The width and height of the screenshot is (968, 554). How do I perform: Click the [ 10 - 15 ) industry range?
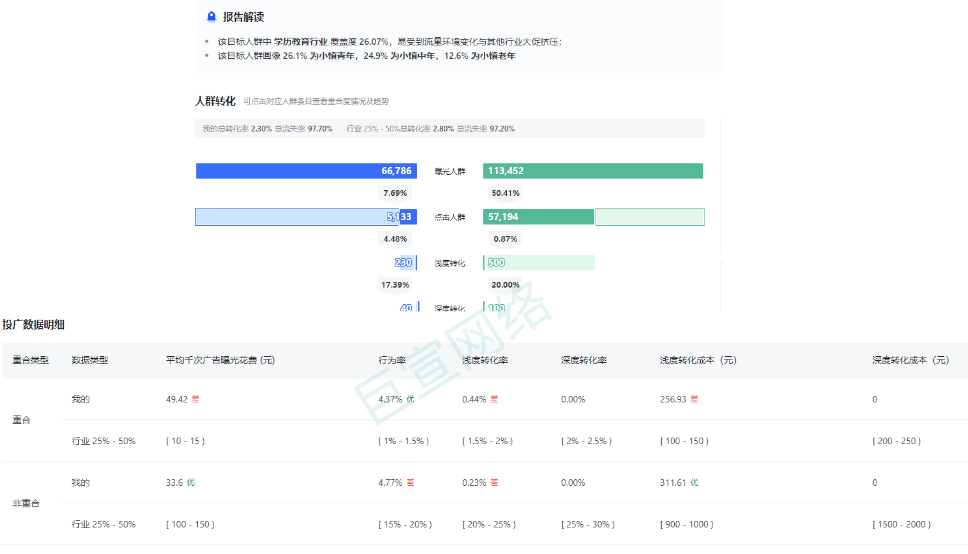(x=185, y=441)
